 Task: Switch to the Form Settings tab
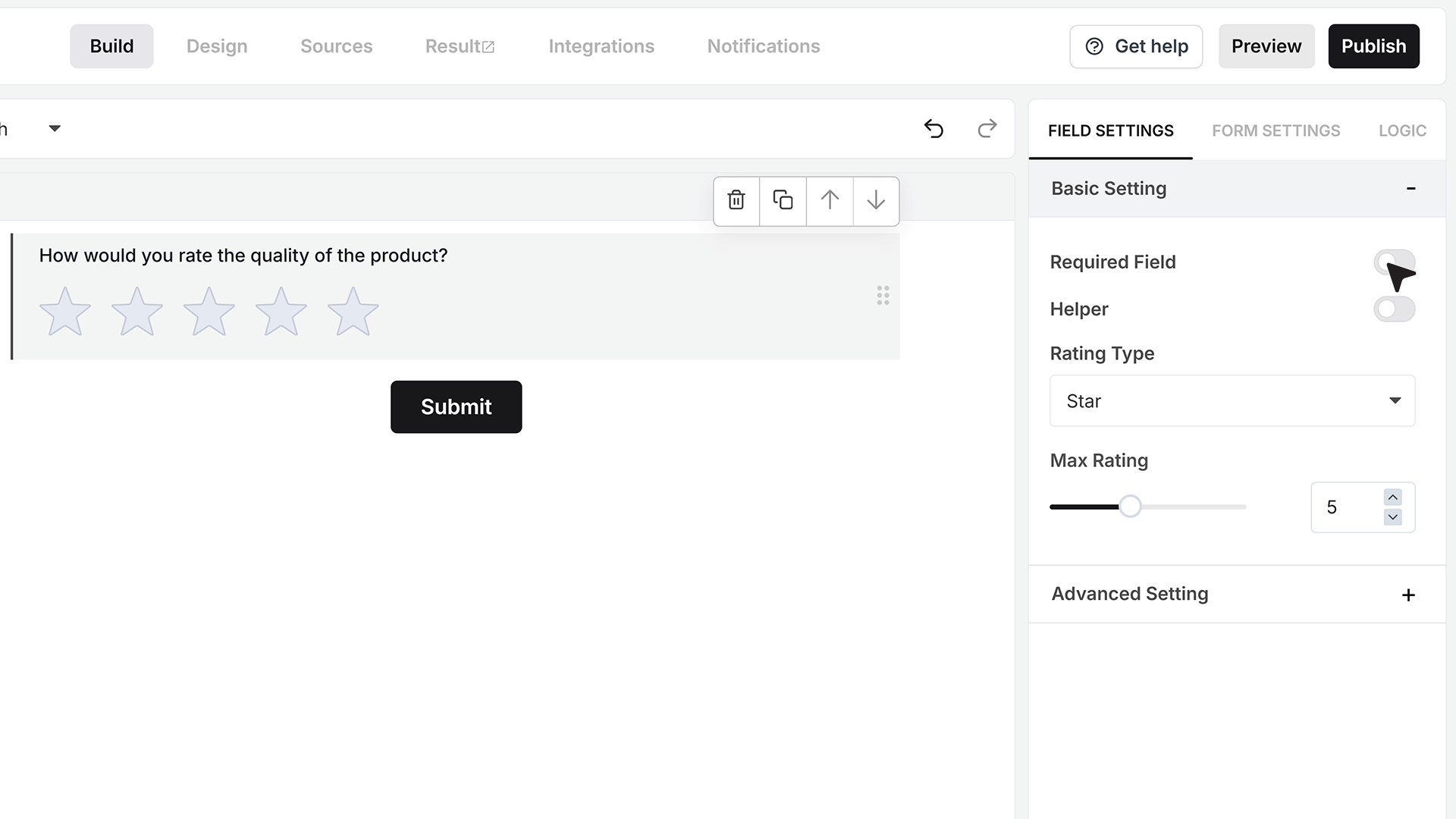[1276, 130]
